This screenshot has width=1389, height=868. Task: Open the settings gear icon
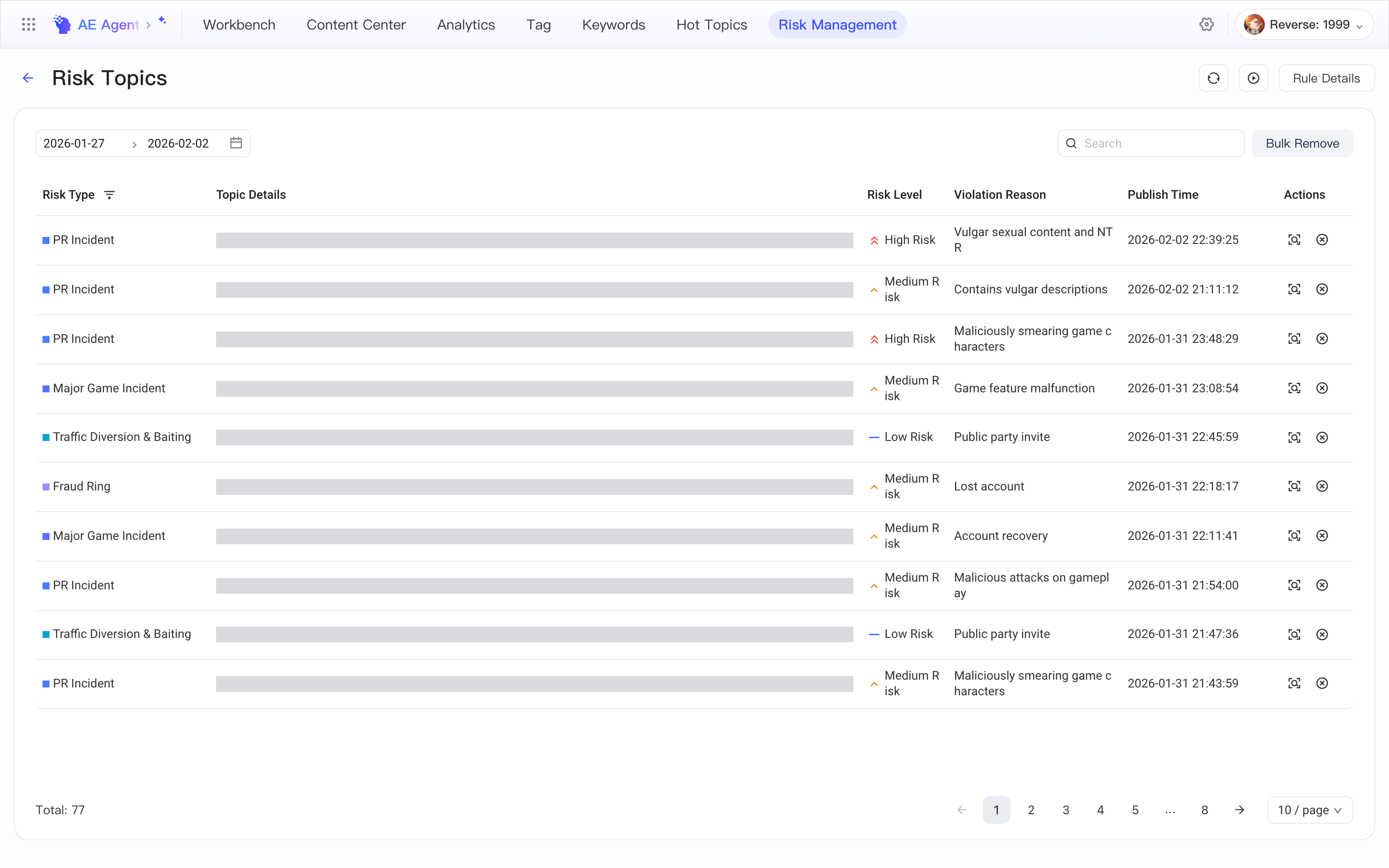(1207, 25)
